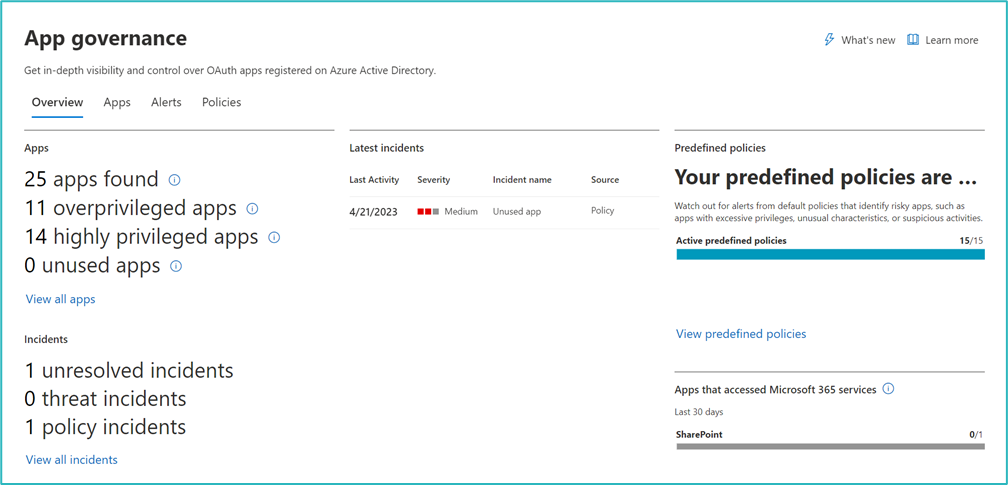
Task: Sort by Last Activity column header
Action: [374, 180]
